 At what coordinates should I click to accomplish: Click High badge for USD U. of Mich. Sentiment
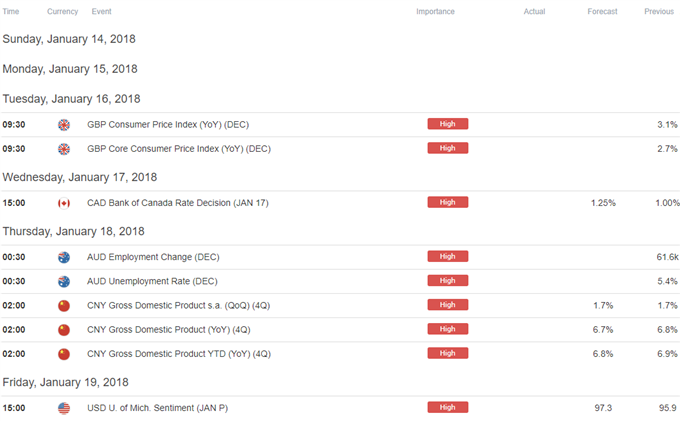tap(448, 408)
